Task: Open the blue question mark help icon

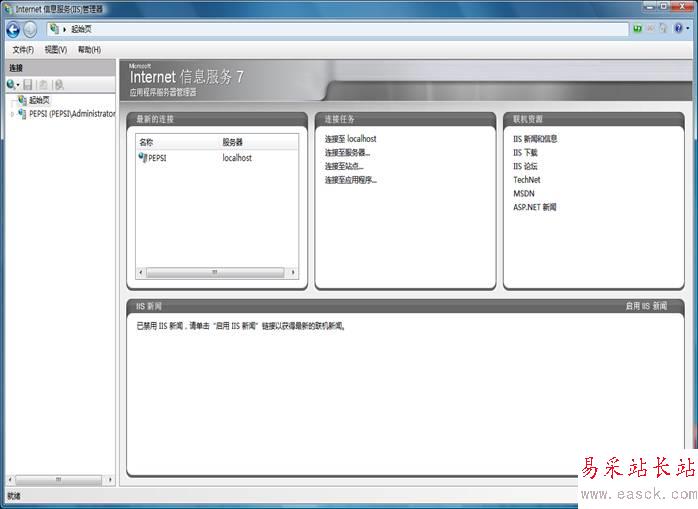Action: click(x=678, y=29)
